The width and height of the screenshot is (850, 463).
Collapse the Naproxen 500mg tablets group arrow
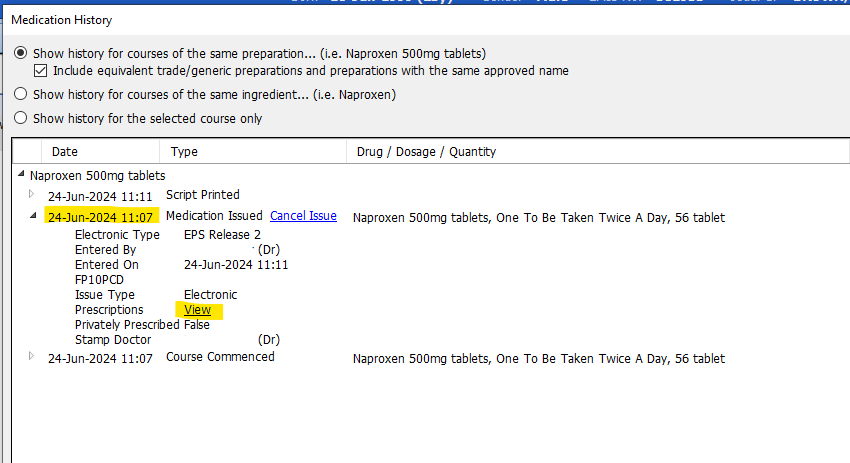21,175
